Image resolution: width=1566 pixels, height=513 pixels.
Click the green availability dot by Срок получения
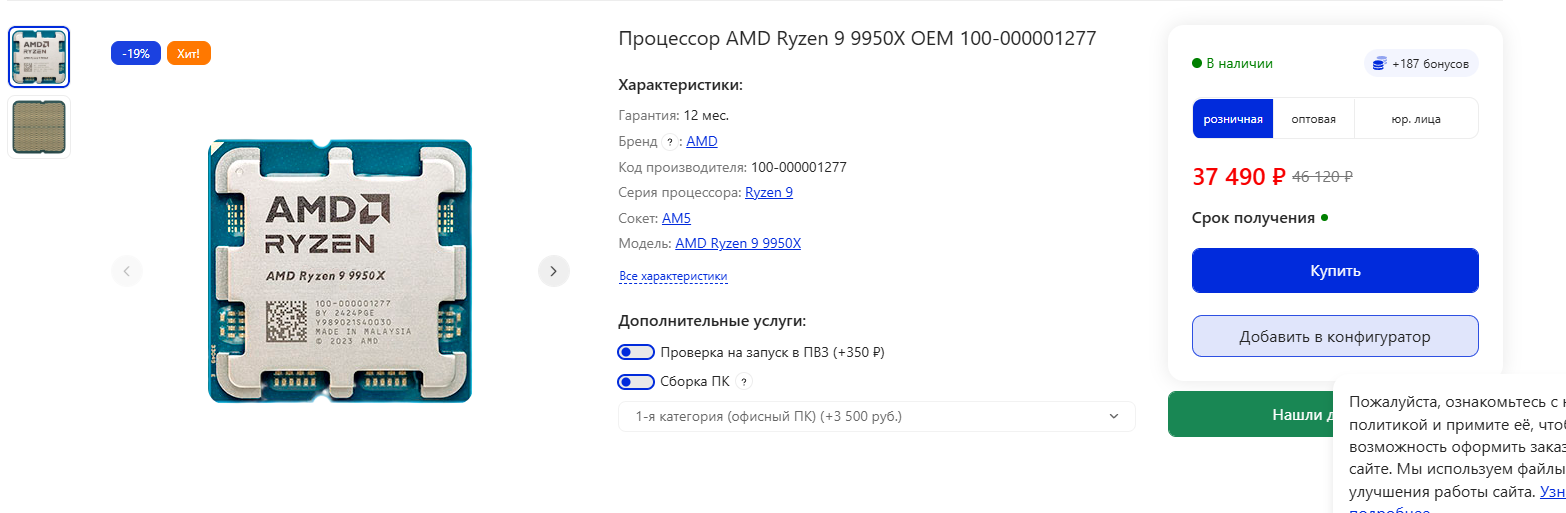(x=1324, y=217)
